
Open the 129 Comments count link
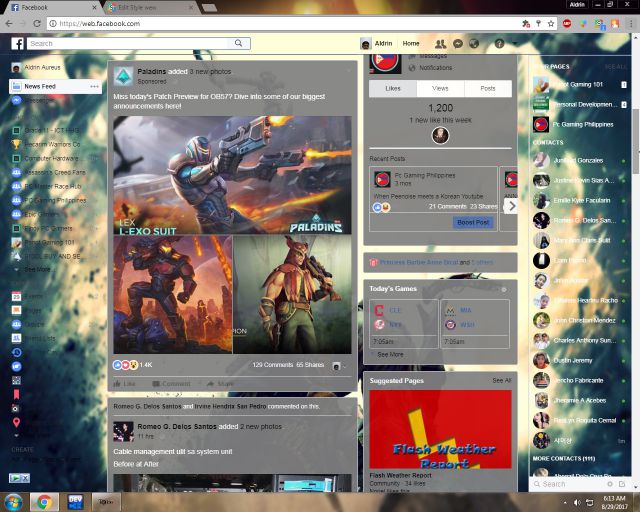tap(273, 365)
